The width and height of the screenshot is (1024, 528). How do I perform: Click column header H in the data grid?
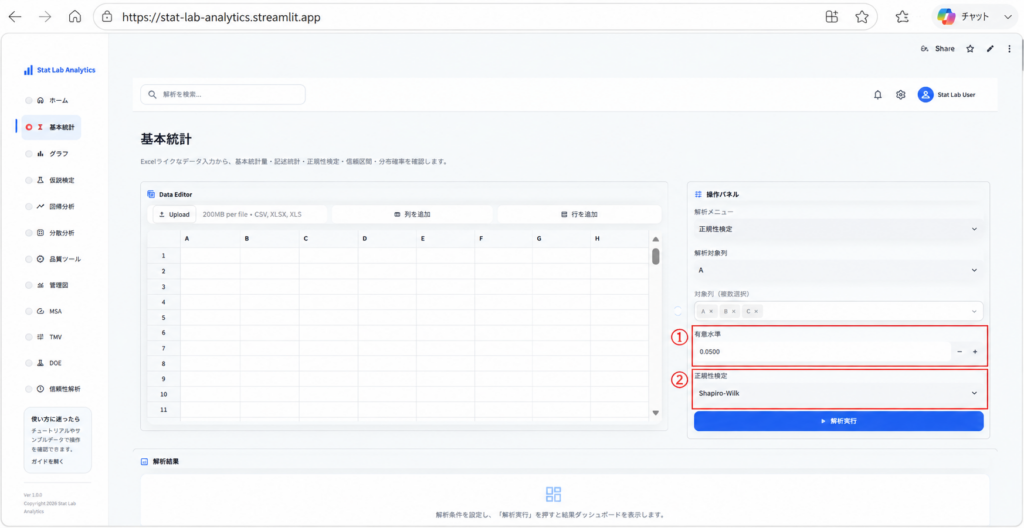pos(619,239)
